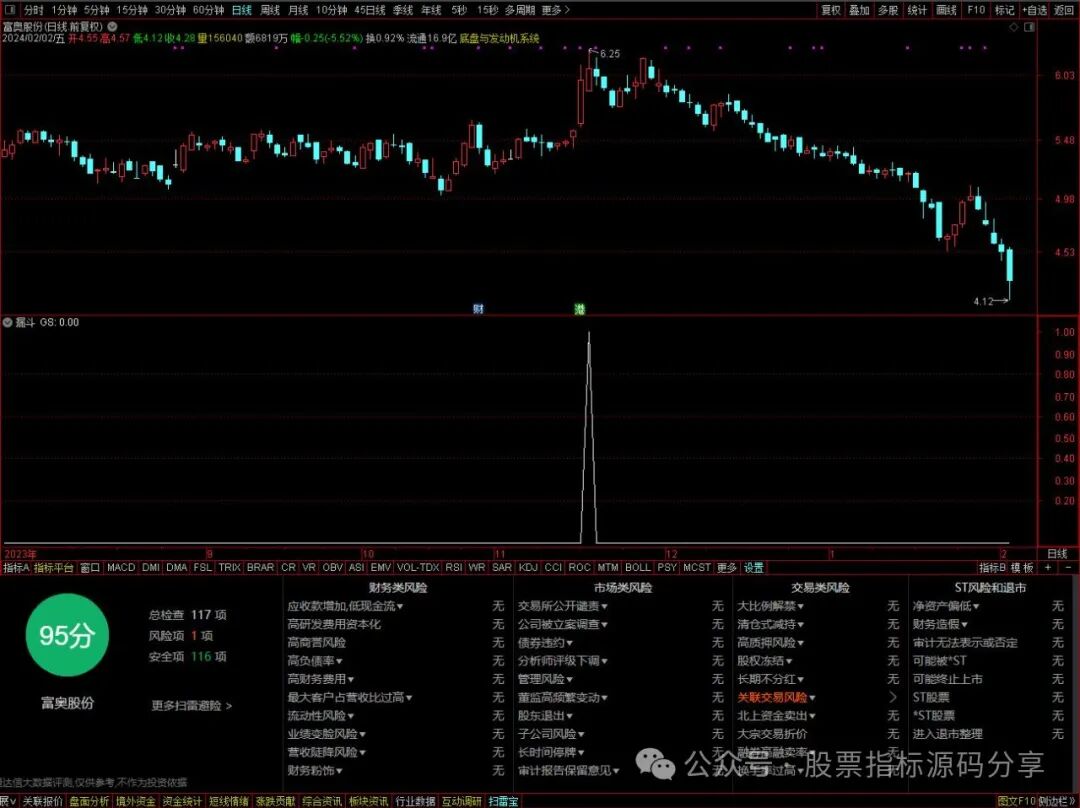Add to watchlist with +自选
The height and width of the screenshot is (808, 1080).
(x=1035, y=10)
